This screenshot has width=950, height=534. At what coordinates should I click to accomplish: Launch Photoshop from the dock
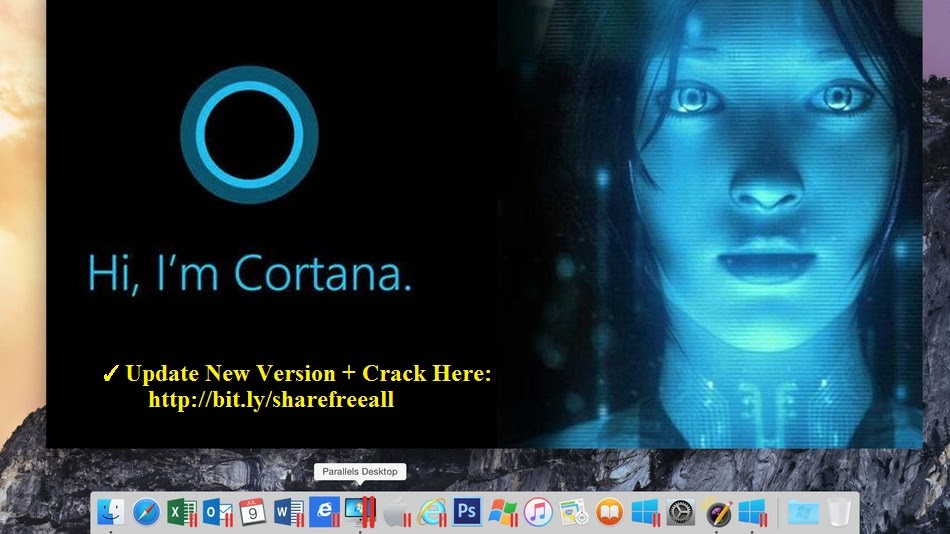point(467,512)
